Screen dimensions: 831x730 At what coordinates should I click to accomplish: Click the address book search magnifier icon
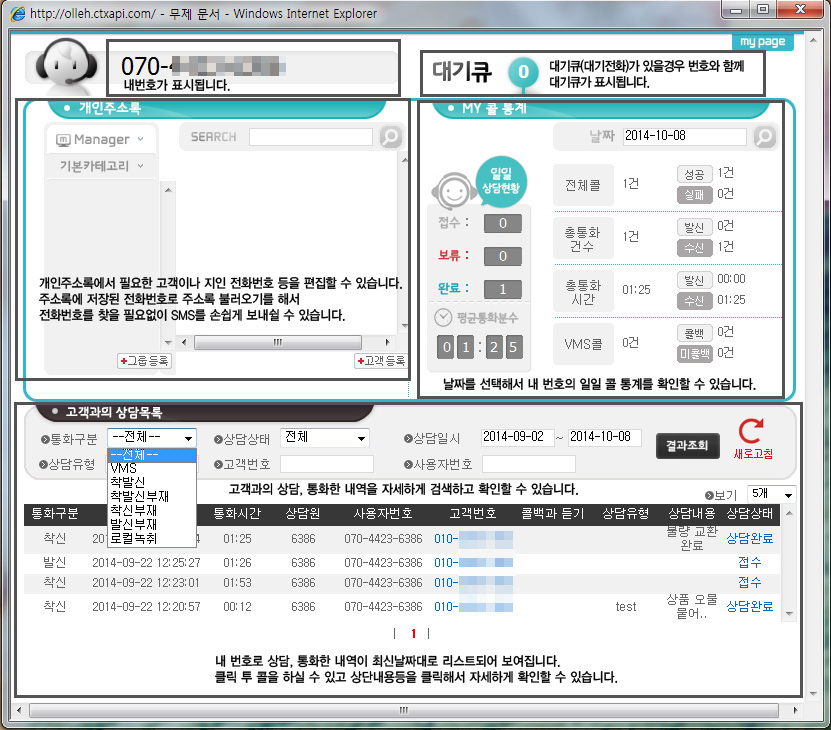(x=391, y=137)
